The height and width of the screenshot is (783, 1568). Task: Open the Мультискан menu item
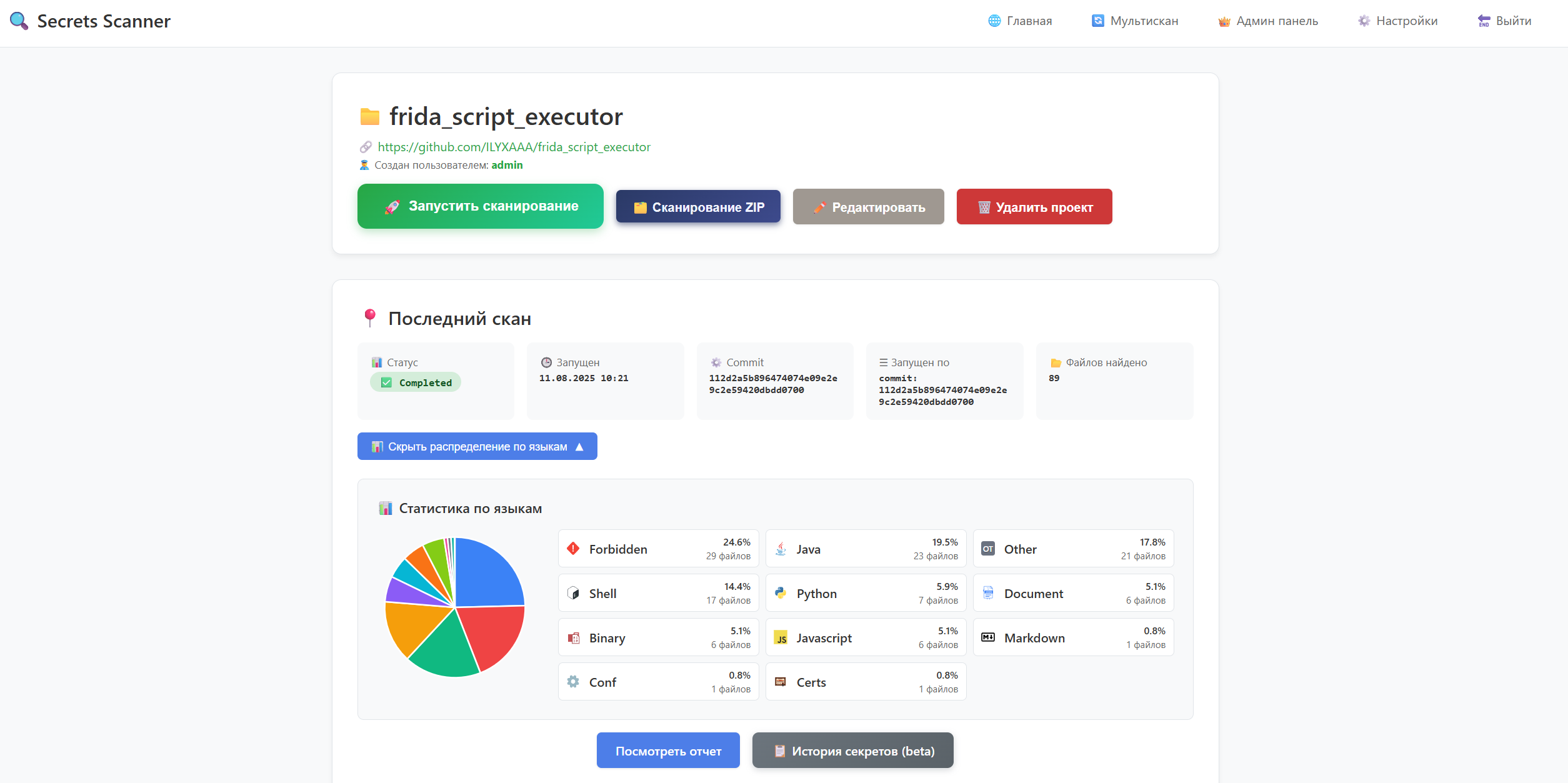coord(1135,21)
